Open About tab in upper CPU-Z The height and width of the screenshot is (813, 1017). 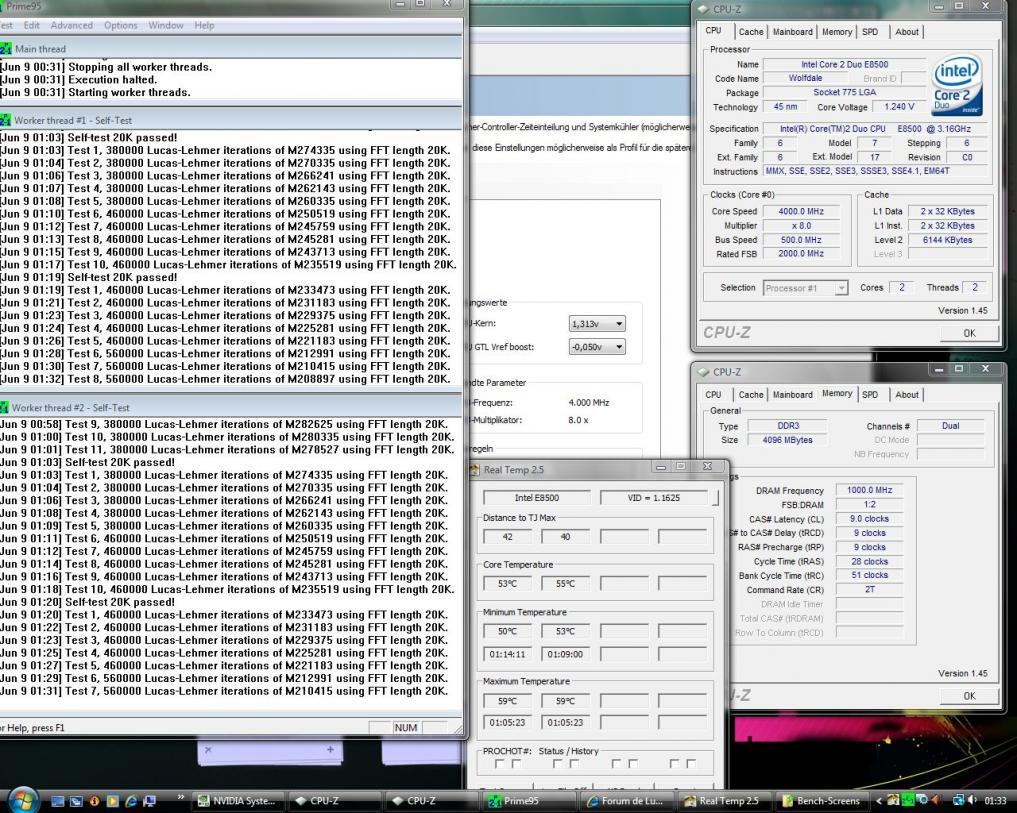[907, 32]
